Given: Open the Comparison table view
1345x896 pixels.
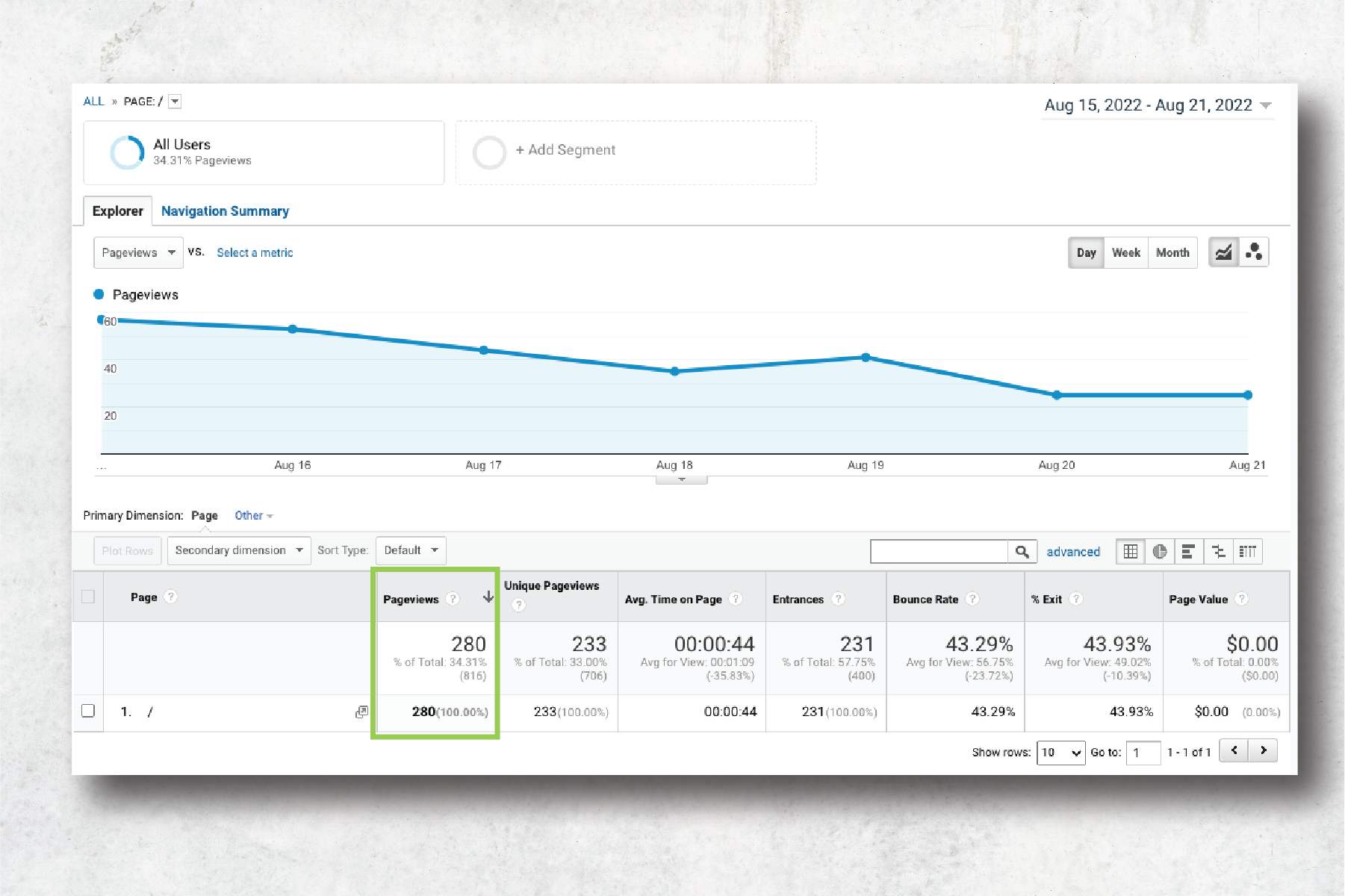Looking at the screenshot, I should tap(1218, 551).
